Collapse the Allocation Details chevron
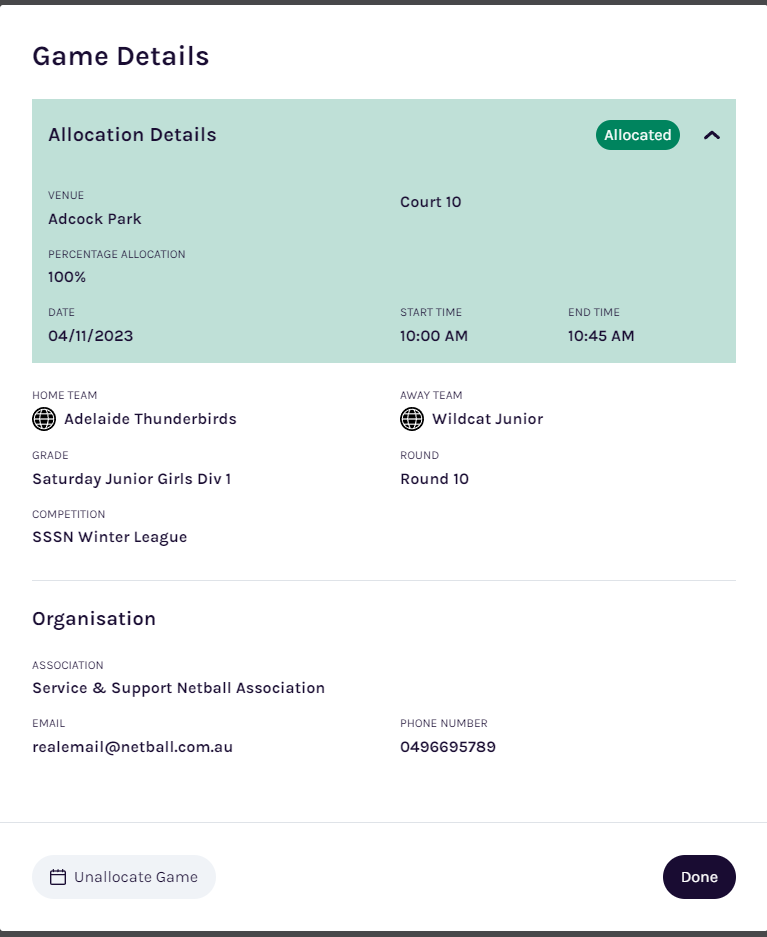Screen dimensions: 767x937 [x=711, y=135]
